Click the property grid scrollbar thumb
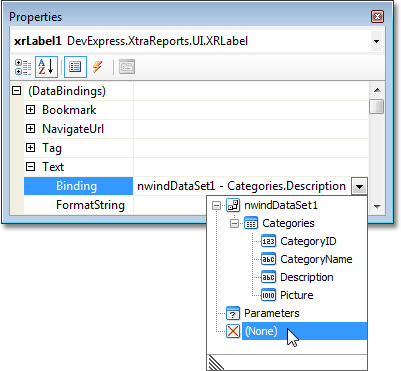 pos(377,107)
